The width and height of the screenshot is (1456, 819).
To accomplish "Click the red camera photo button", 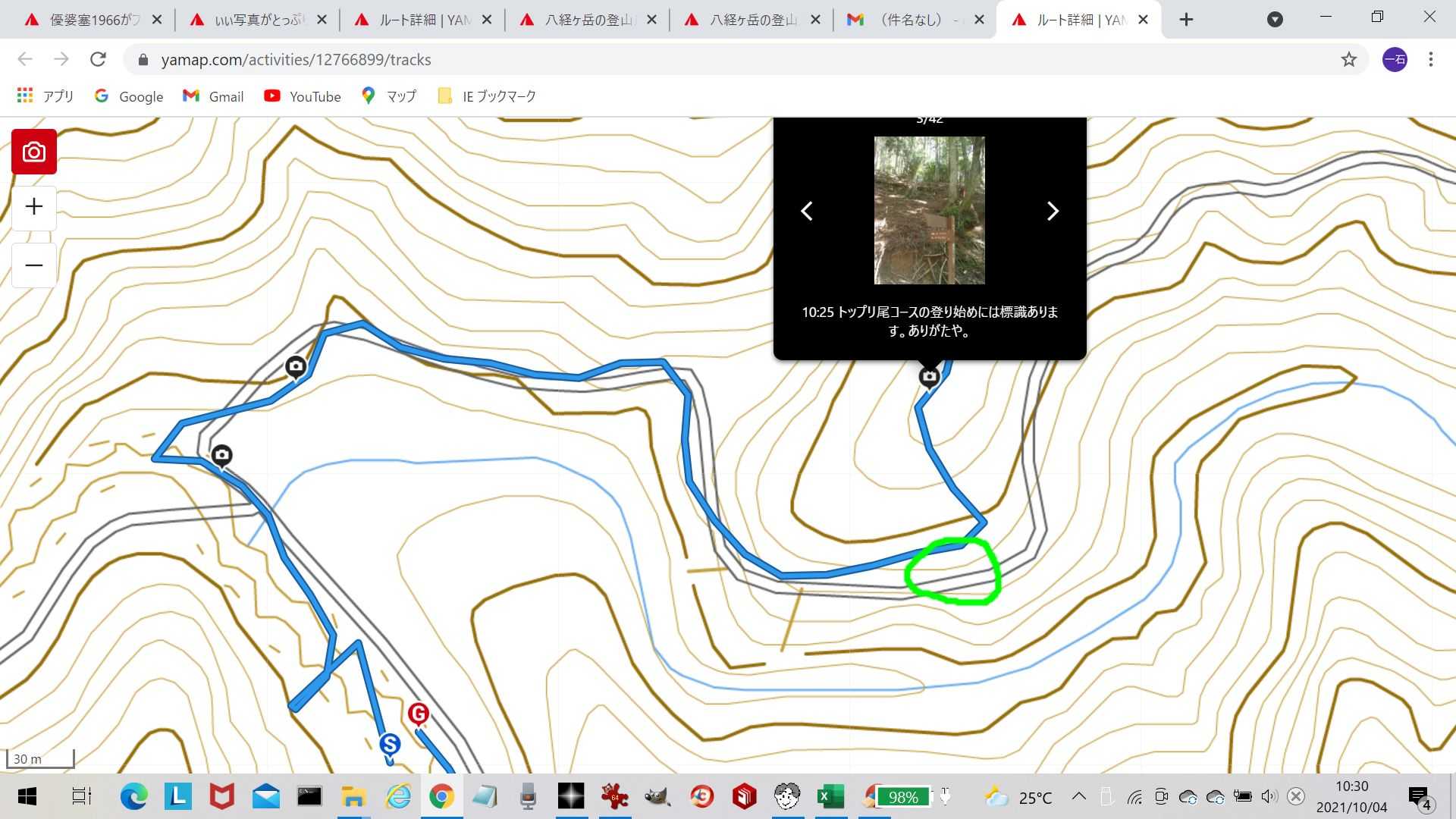I will click(33, 152).
